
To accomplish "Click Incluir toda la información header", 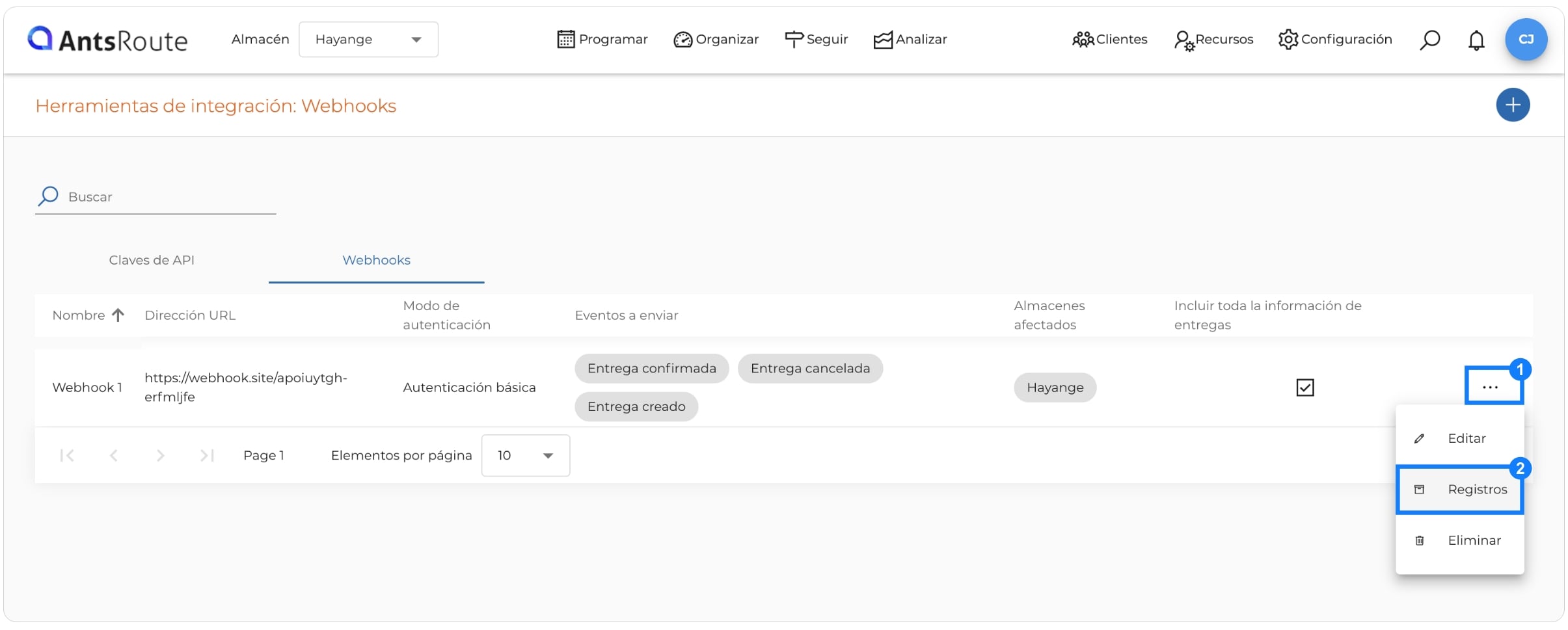I will pos(1267,315).
